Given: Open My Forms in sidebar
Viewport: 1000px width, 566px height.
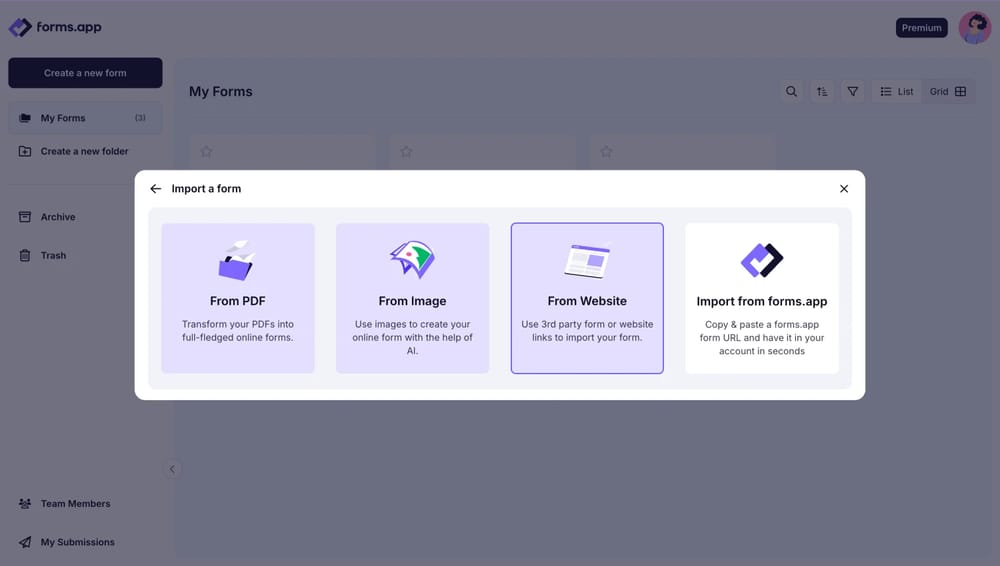Looking at the screenshot, I should [x=63, y=118].
